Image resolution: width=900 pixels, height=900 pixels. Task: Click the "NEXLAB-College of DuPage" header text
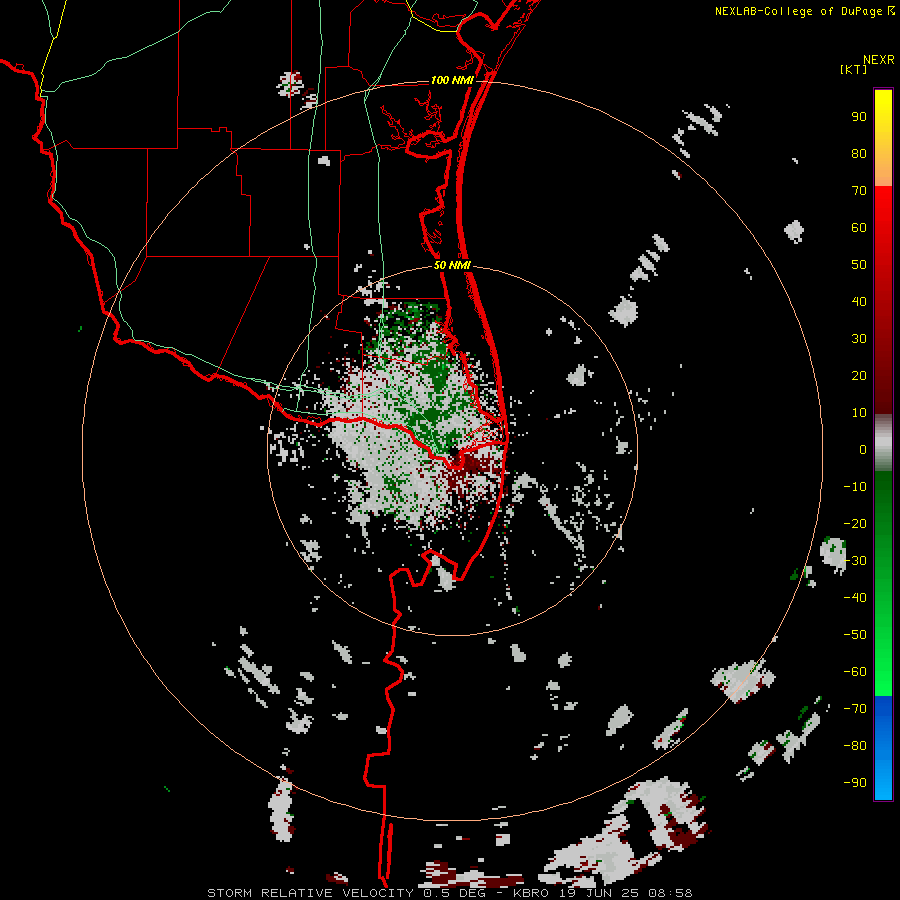click(800, 11)
